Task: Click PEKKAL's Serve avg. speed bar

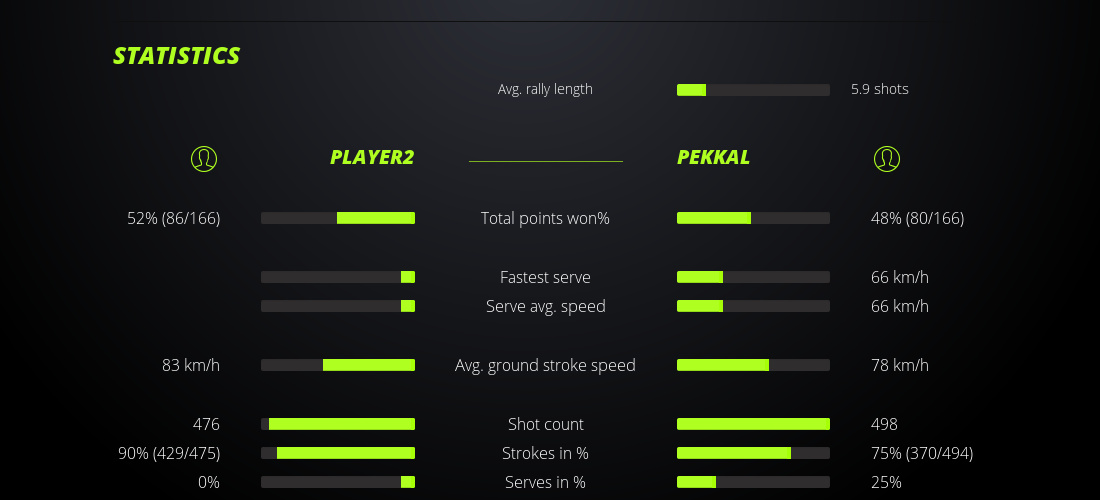Action: [753, 306]
